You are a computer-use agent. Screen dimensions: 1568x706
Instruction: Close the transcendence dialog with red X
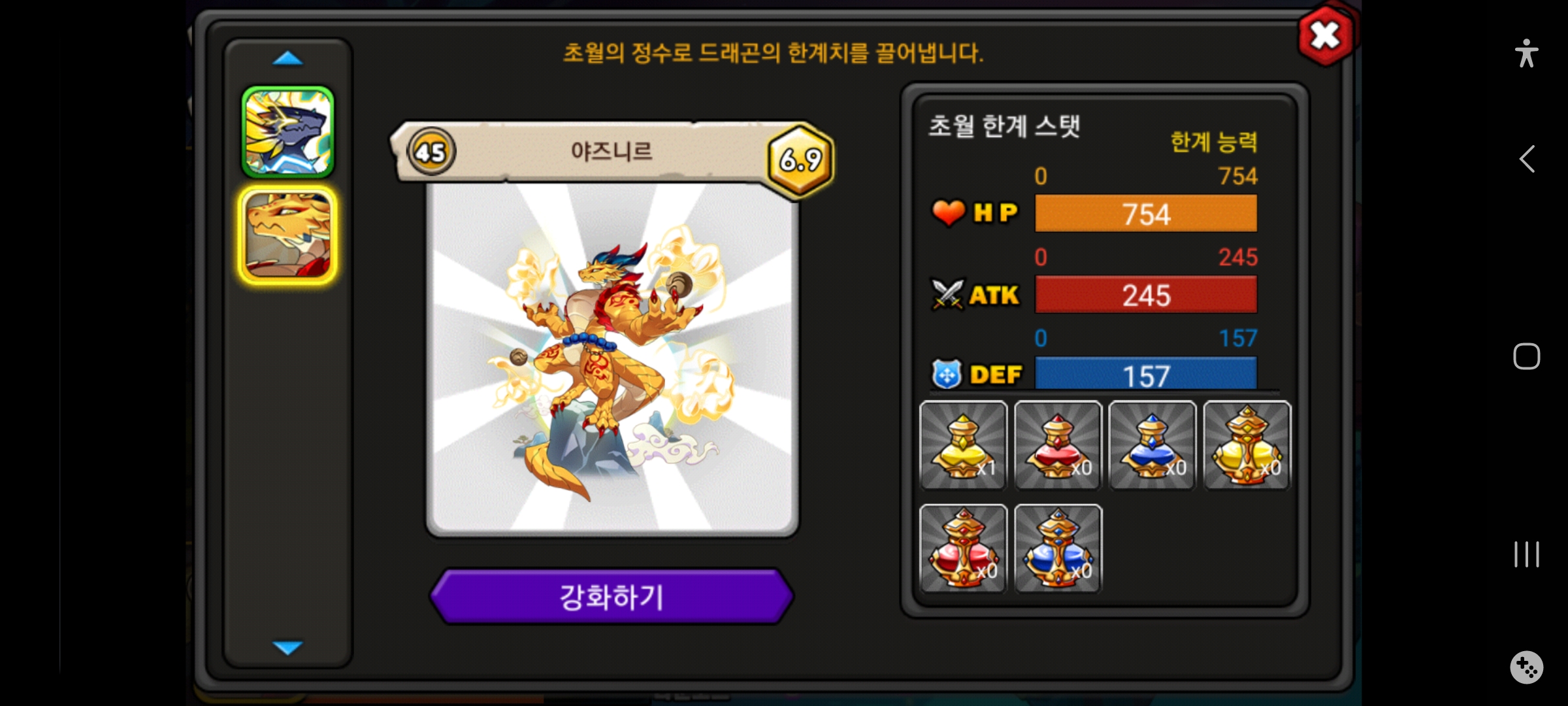pyautogui.click(x=1326, y=36)
